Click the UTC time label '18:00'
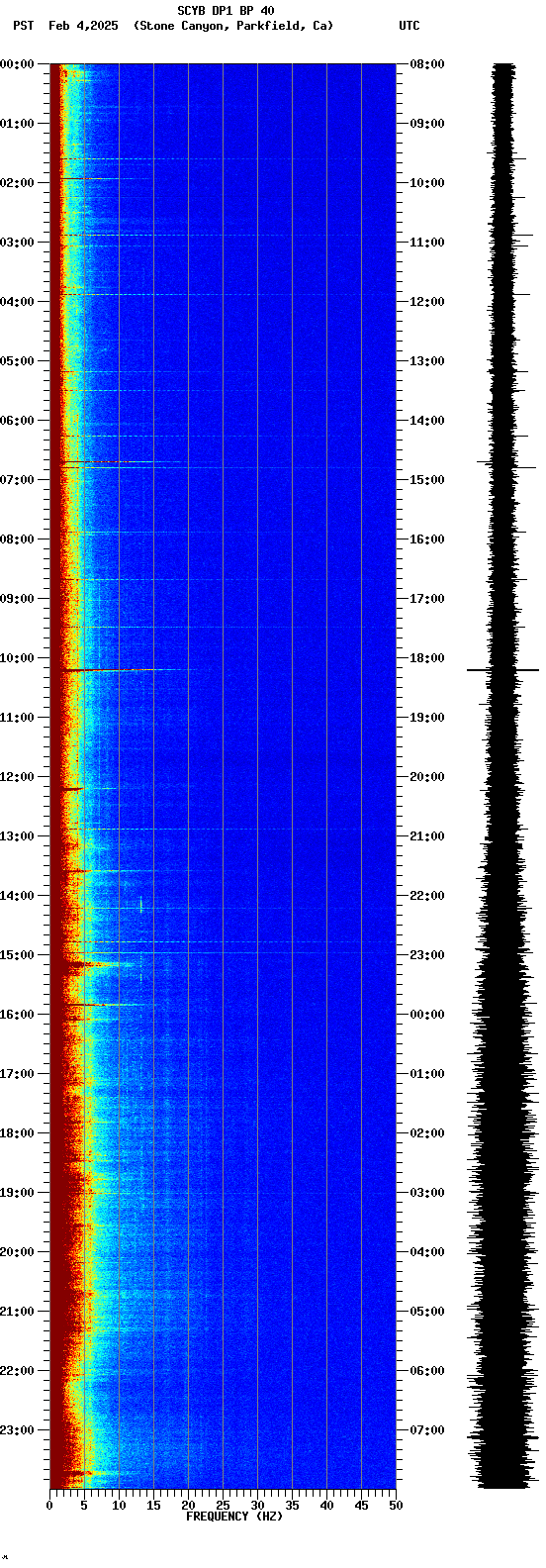546x1568 pixels. pyautogui.click(x=427, y=658)
